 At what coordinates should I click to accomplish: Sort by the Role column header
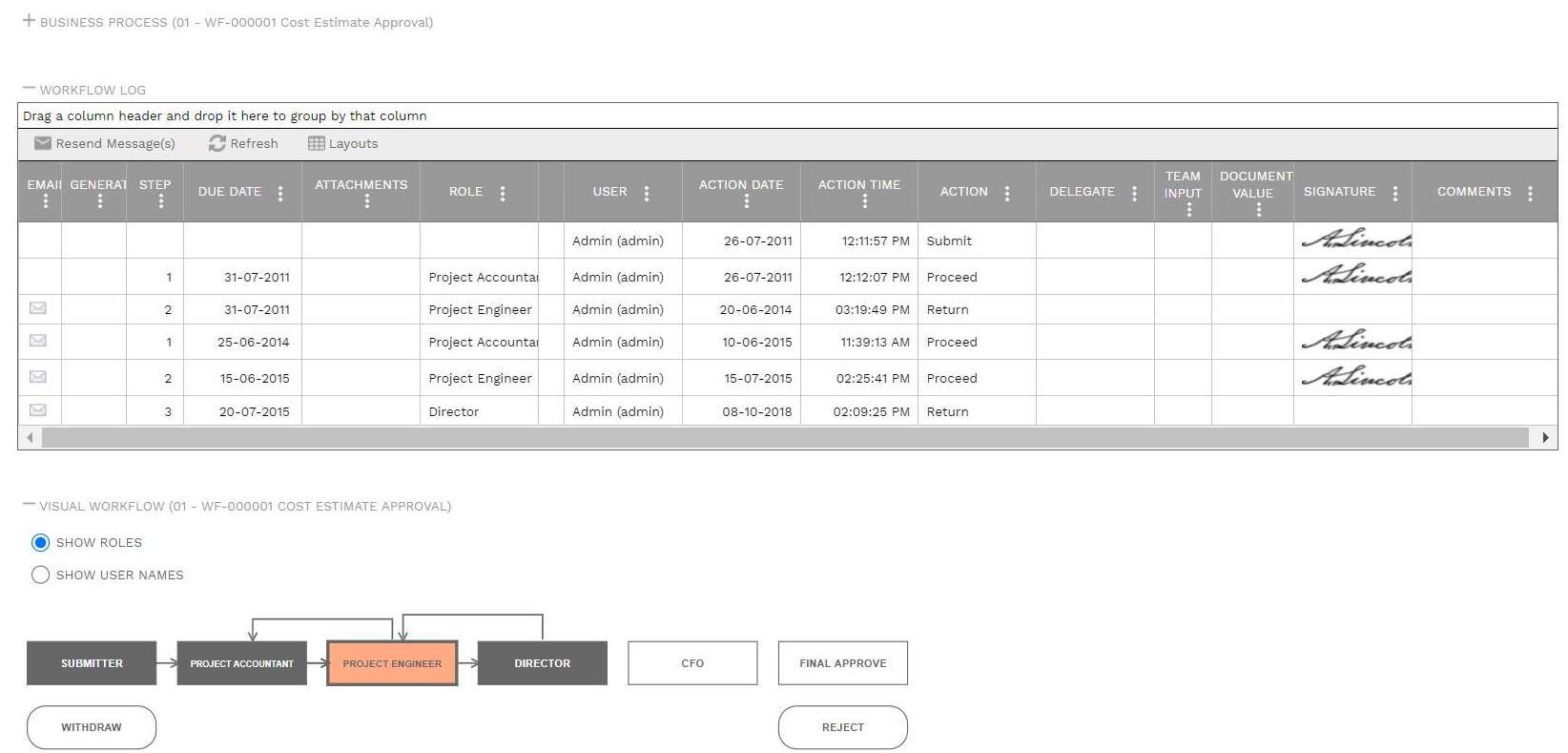coord(465,192)
